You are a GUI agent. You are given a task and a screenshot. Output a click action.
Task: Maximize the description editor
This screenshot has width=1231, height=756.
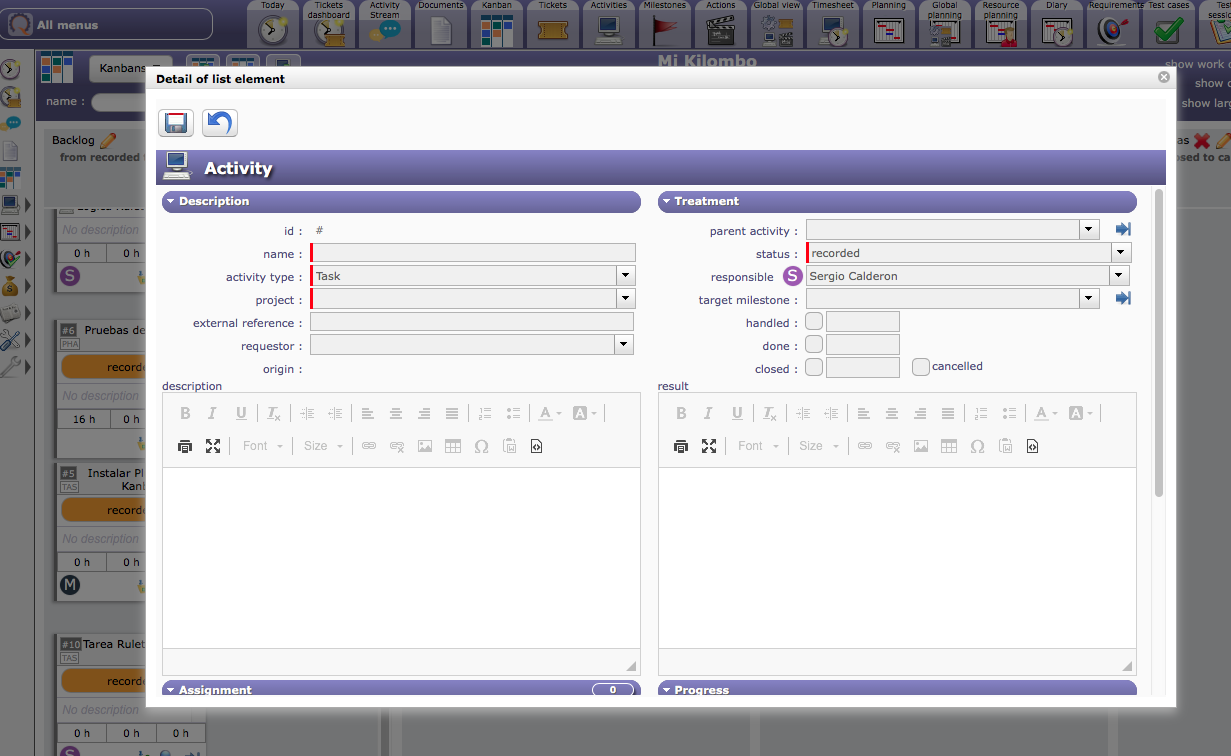click(213, 446)
